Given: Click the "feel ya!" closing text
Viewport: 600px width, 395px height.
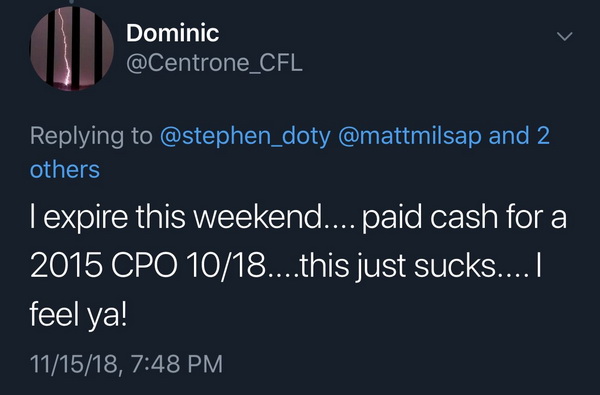Looking at the screenshot, I should (x=78, y=315).
